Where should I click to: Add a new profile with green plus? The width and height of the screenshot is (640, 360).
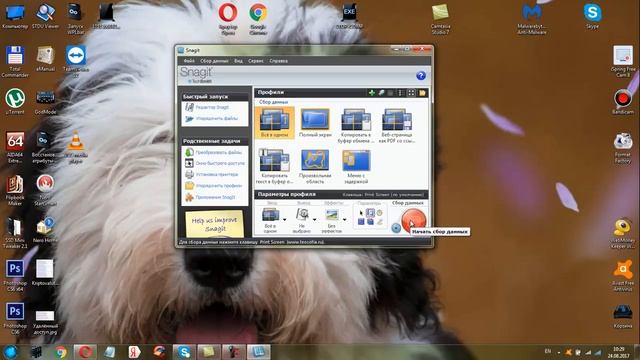tap(372, 93)
